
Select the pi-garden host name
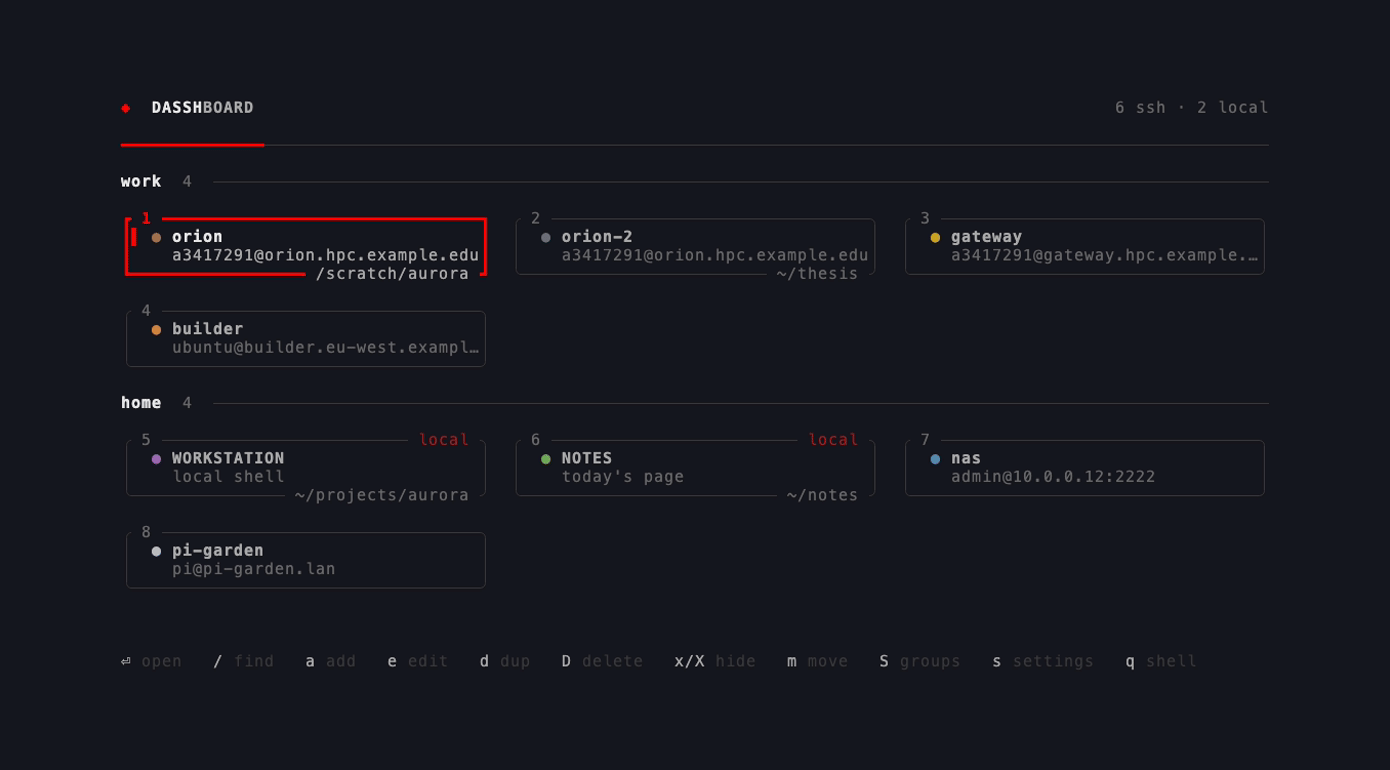(x=218, y=550)
